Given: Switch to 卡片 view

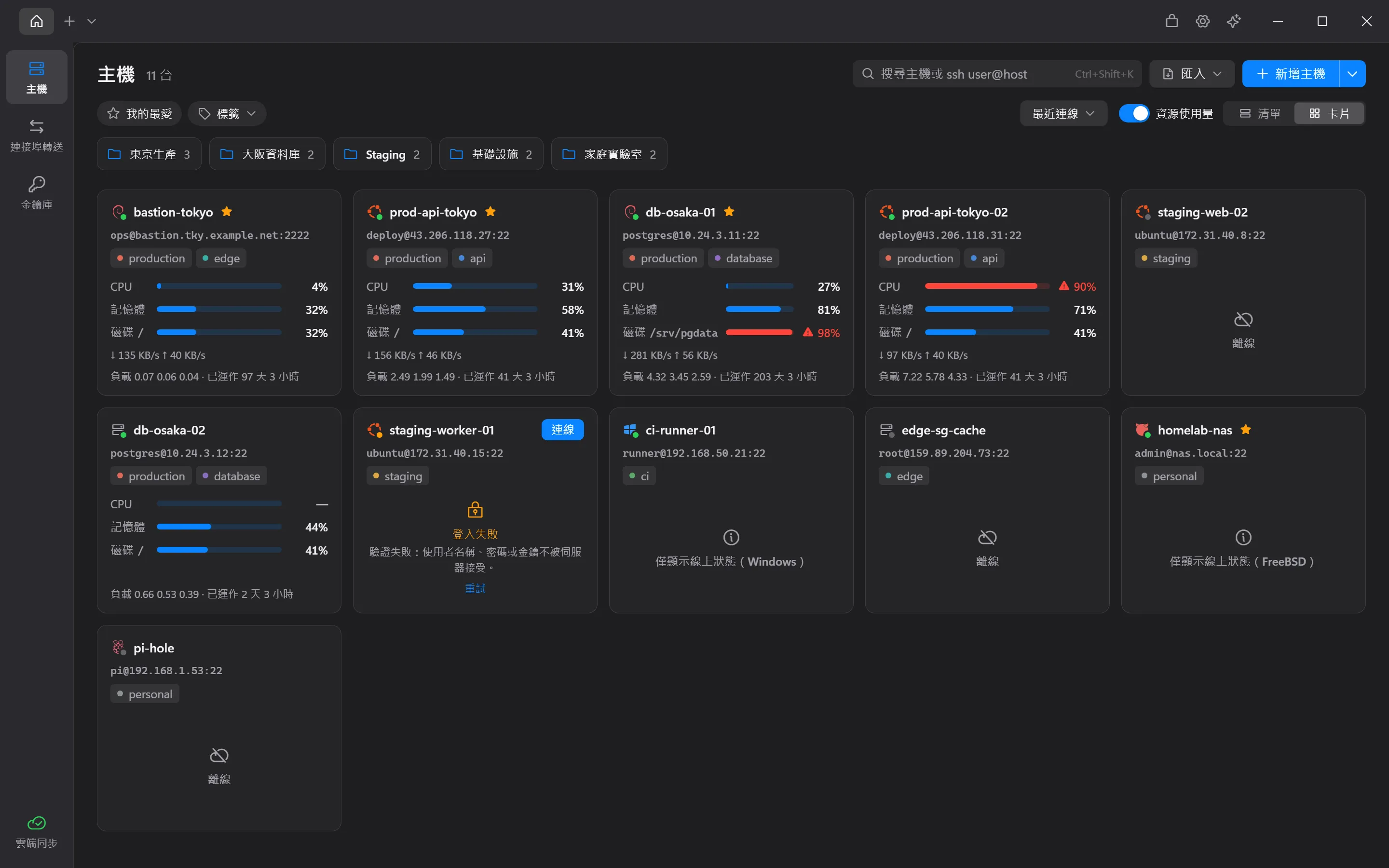Looking at the screenshot, I should [1329, 114].
